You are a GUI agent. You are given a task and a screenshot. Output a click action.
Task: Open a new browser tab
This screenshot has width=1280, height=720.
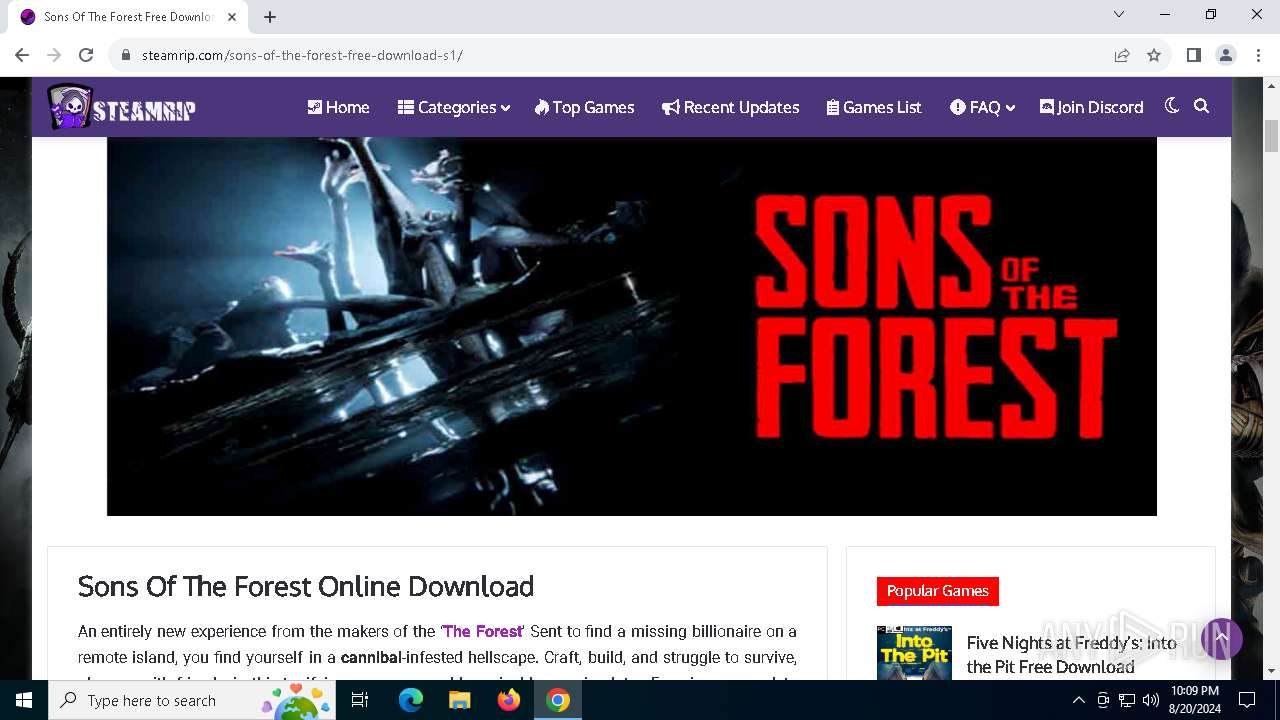coord(270,16)
